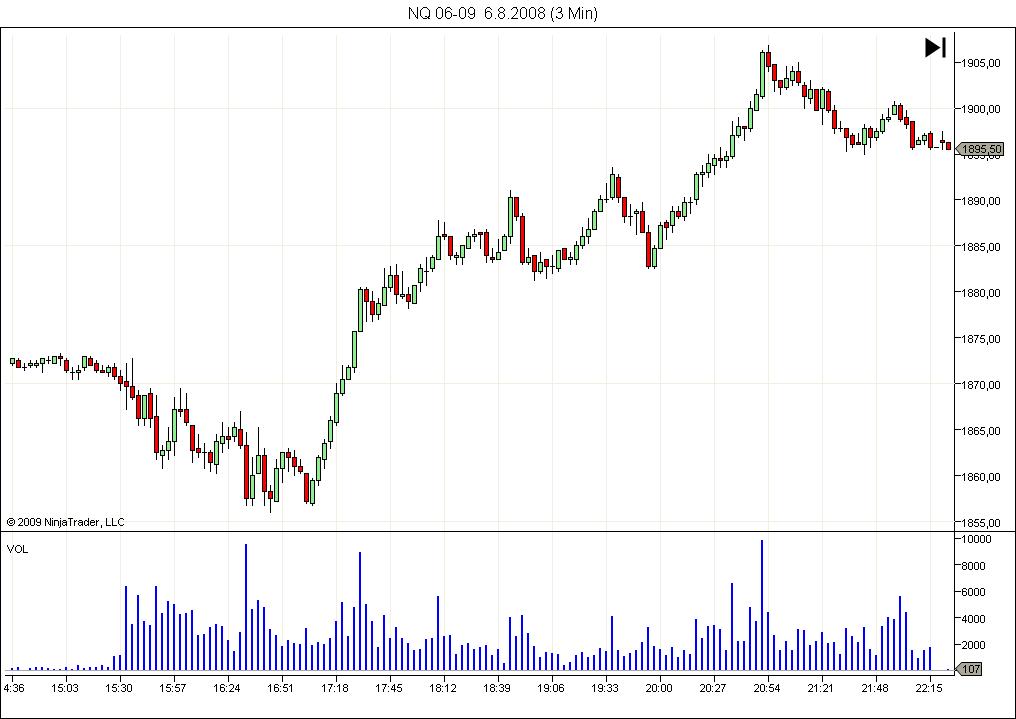Click the 1865,00 price axis label
Image resolution: width=1016 pixels, height=719 pixels.
pyautogui.click(x=981, y=431)
